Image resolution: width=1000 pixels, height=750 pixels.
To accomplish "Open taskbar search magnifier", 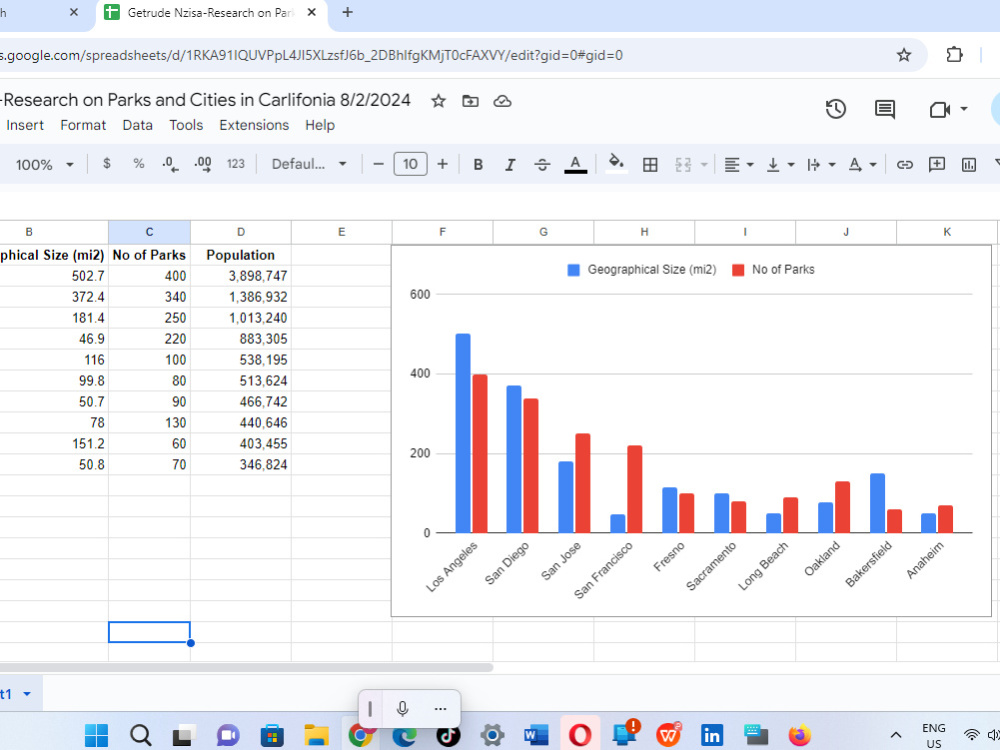I will 140,735.
